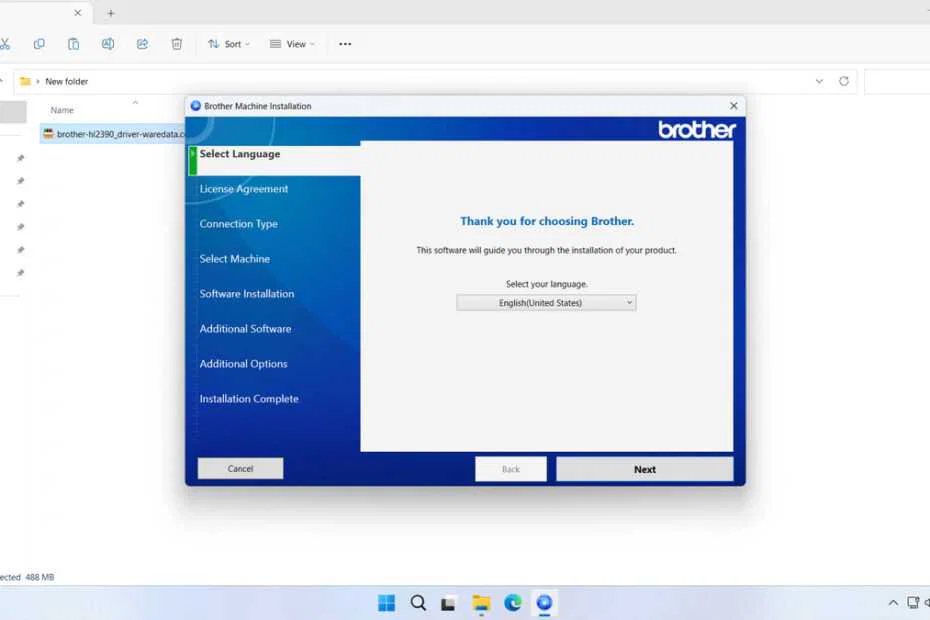Open the See more ellipsis menu
Viewport: 930px width, 620px height.
(x=345, y=44)
